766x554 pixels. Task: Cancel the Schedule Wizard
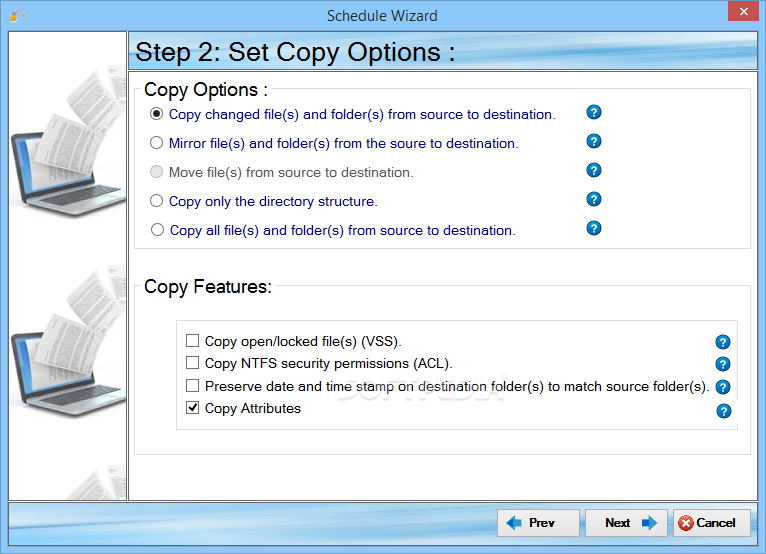click(x=712, y=523)
